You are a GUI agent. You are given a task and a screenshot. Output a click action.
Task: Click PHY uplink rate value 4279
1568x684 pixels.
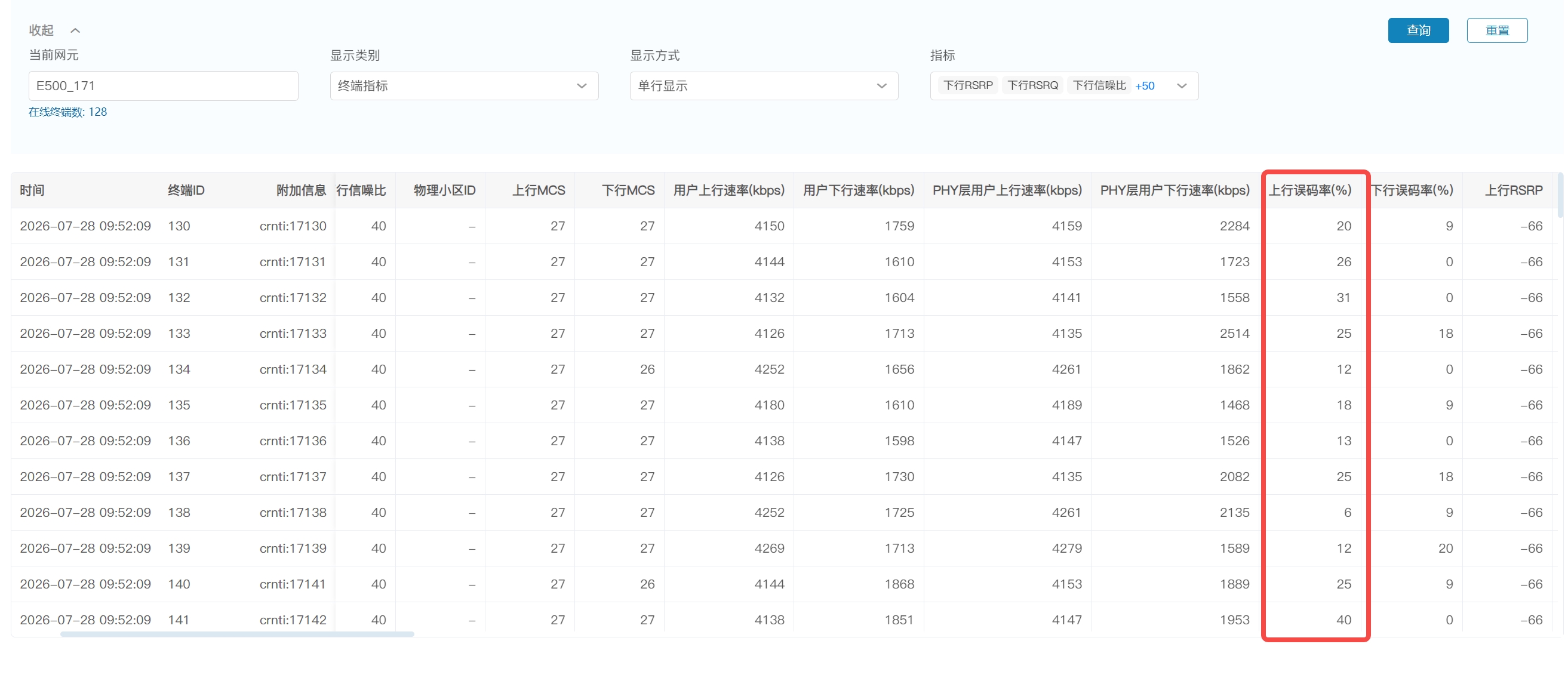pyautogui.click(x=1066, y=549)
